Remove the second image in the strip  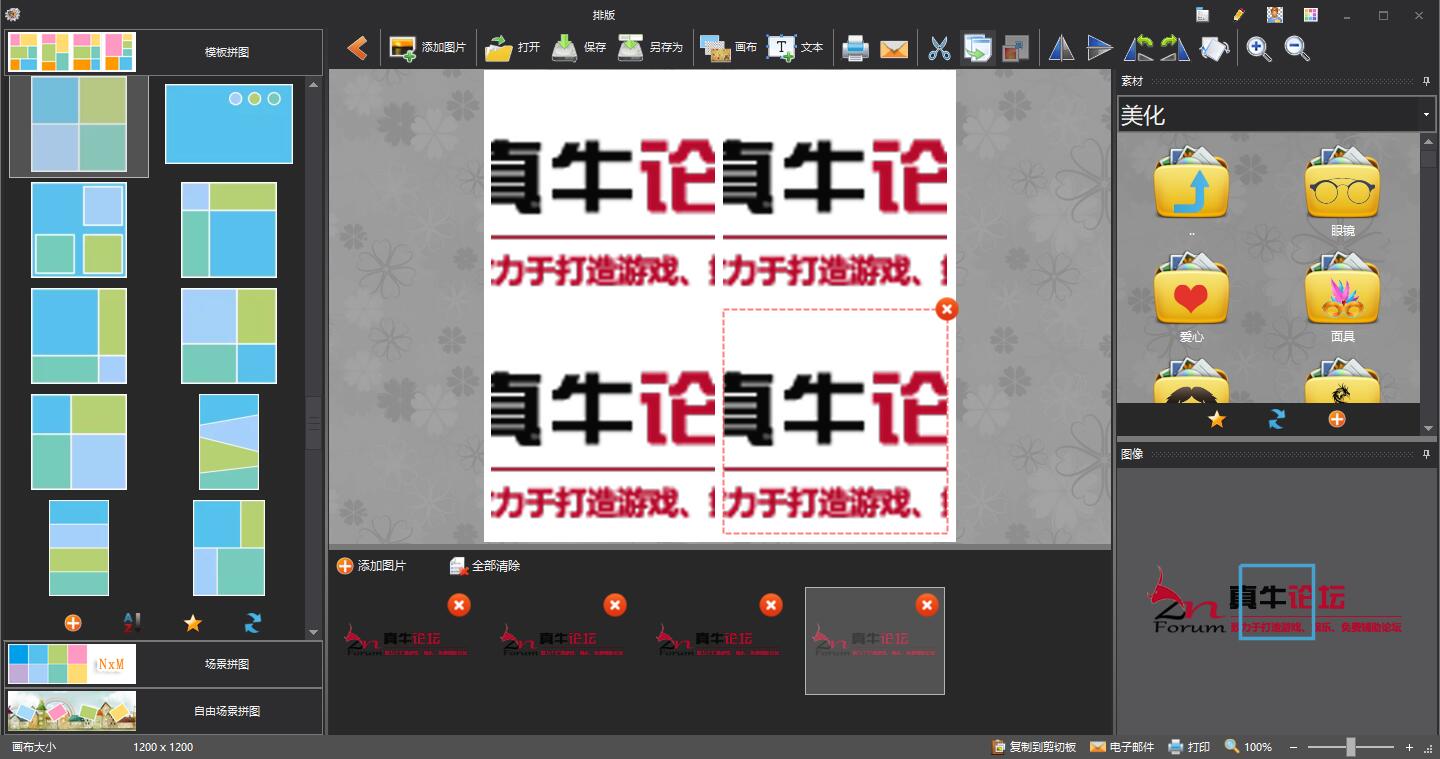[615, 605]
